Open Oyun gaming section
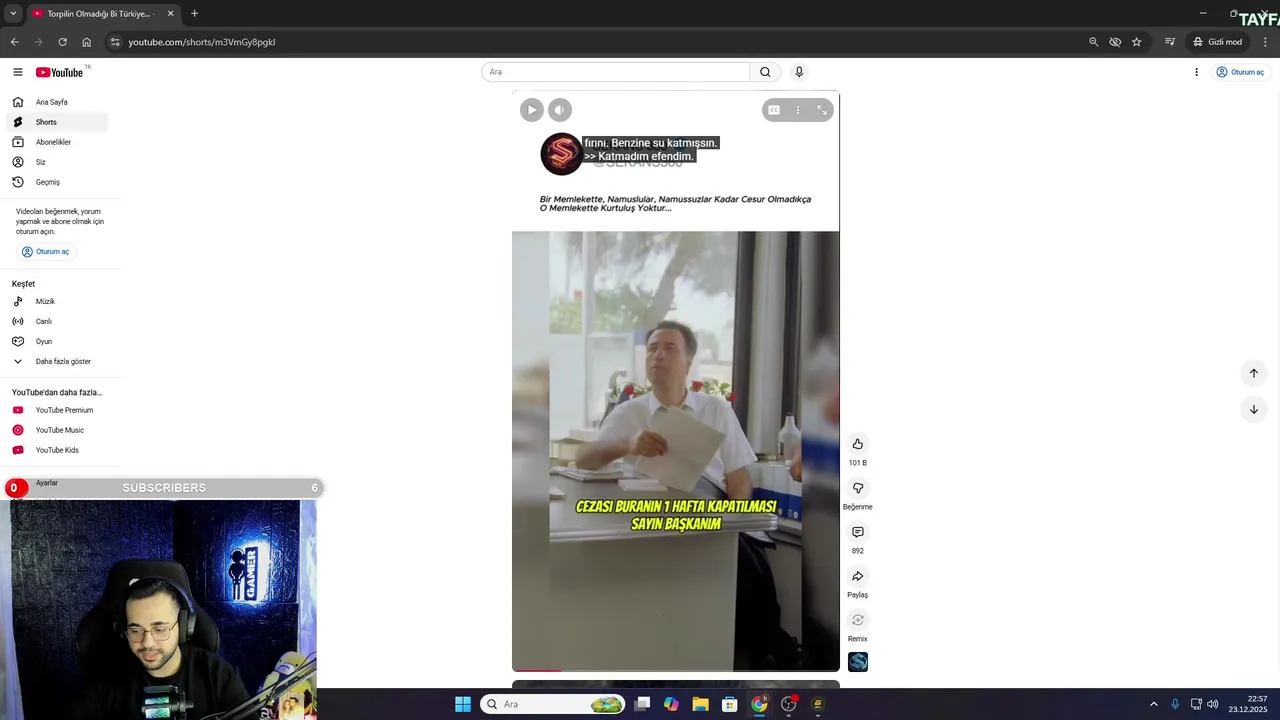The image size is (1280, 720). [57, 341]
